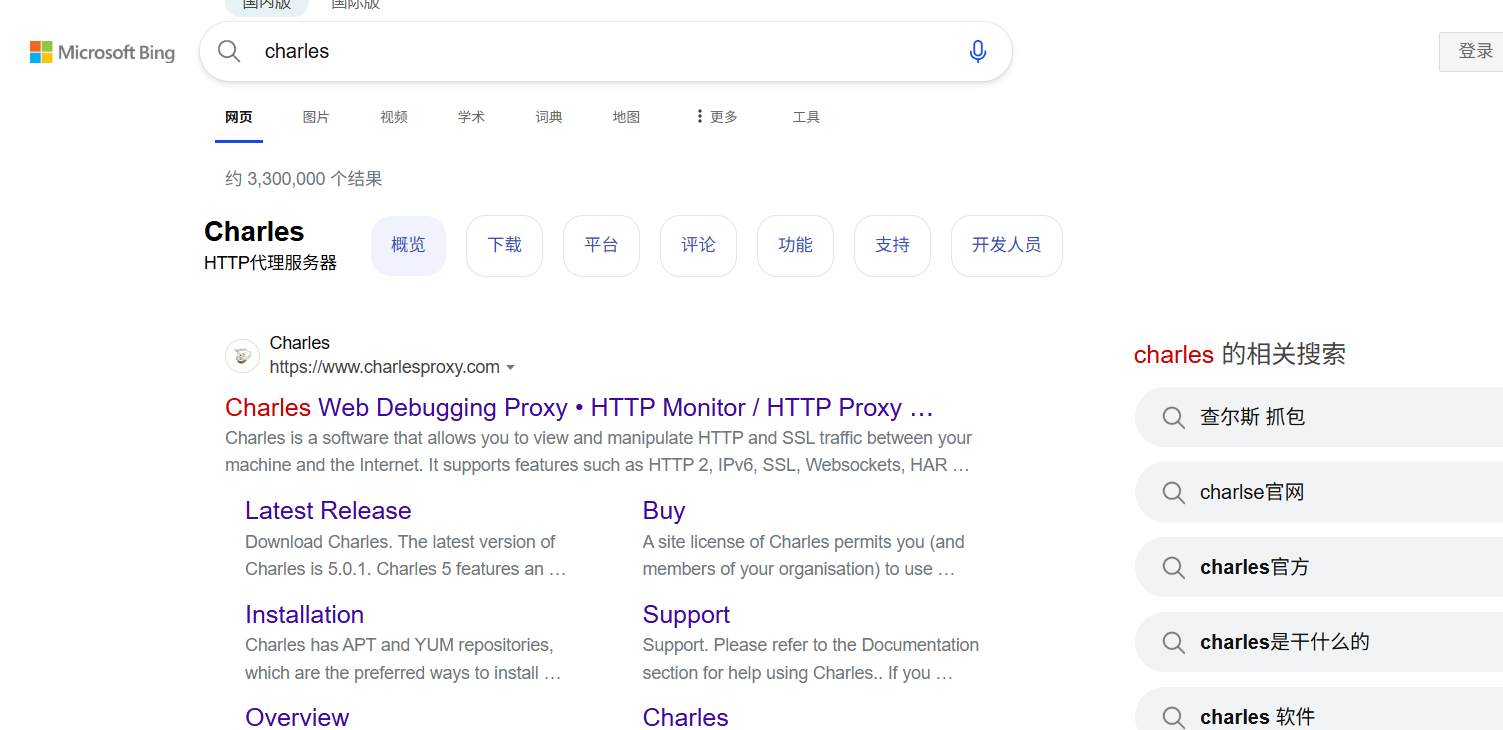
Task: Select the 地图 tab
Action: click(626, 117)
